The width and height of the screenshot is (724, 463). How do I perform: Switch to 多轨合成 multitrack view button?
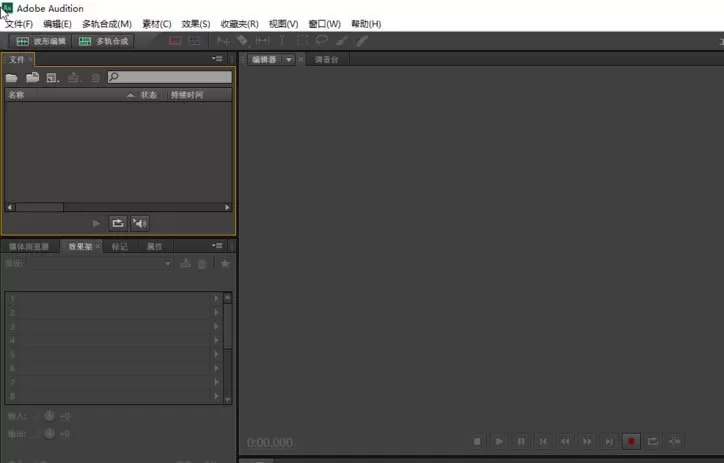(x=104, y=42)
